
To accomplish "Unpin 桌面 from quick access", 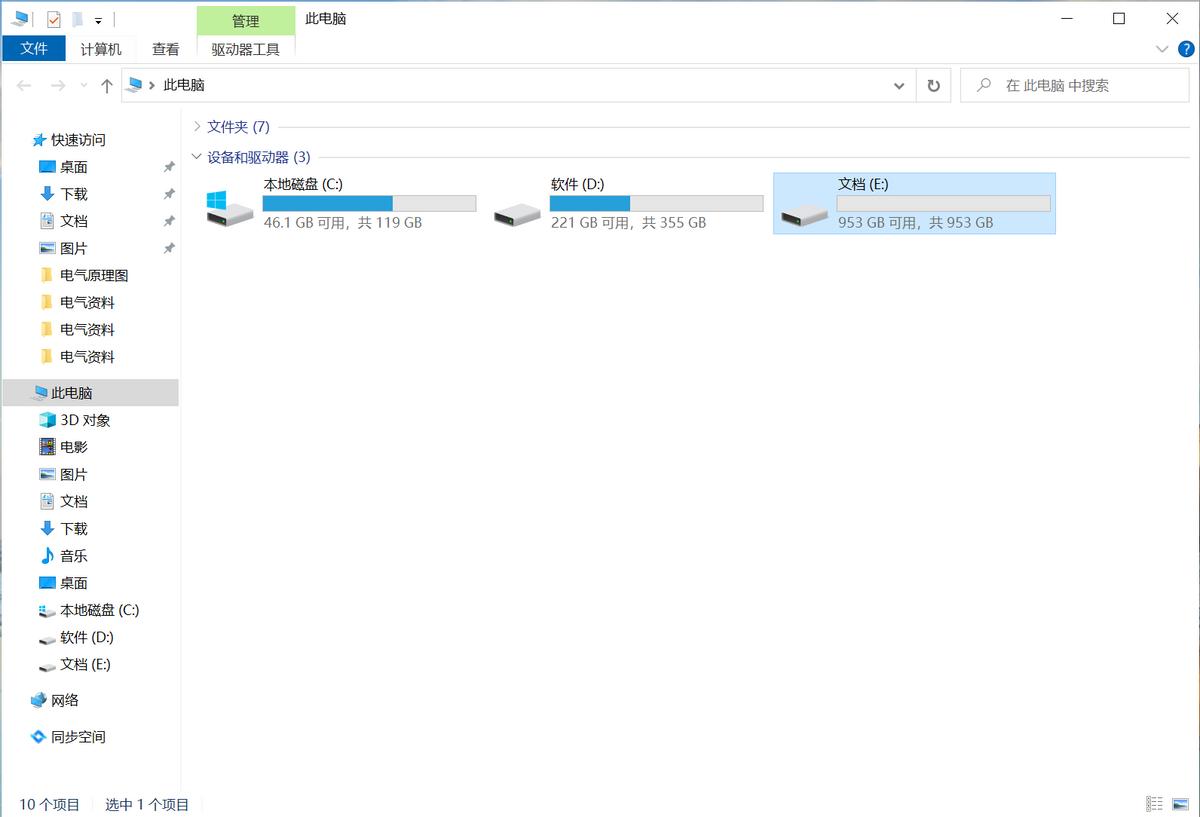I will [x=170, y=167].
